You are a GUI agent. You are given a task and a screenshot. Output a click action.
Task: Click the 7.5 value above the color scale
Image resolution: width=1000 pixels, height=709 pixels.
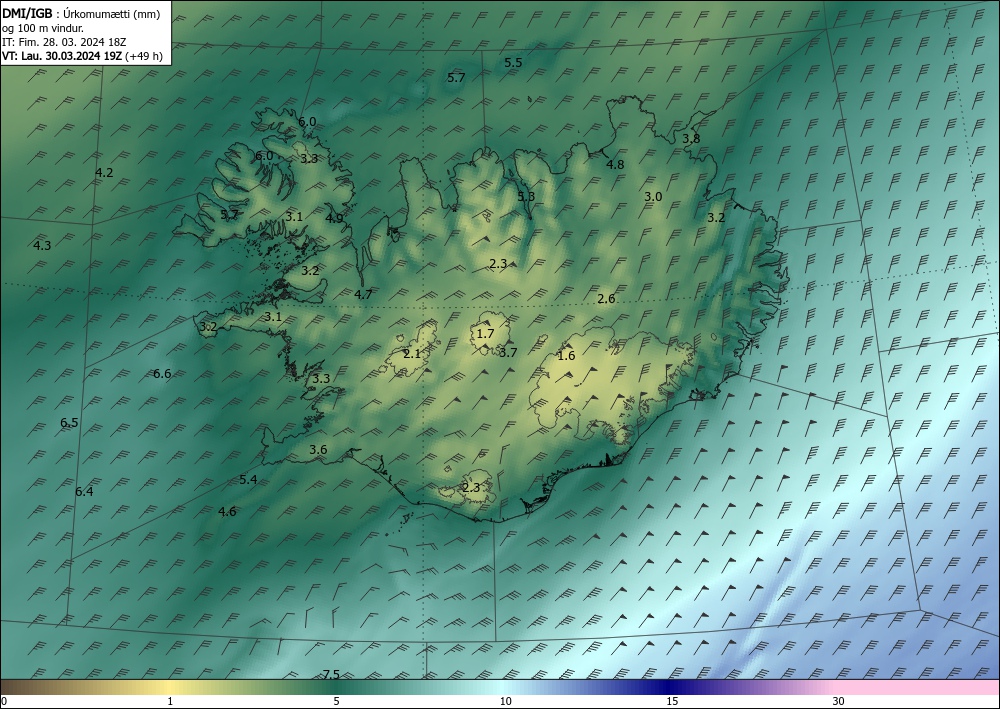(x=331, y=674)
